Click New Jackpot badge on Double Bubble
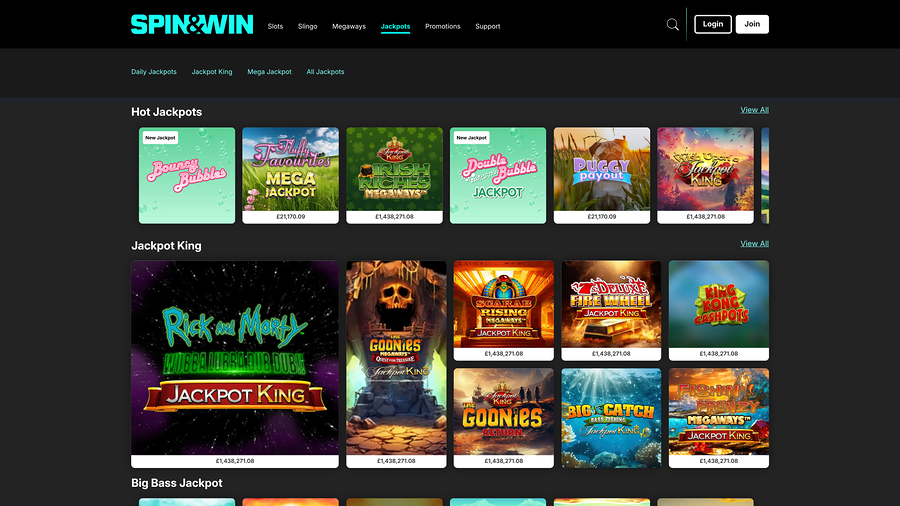This screenshot has width=900, height=506. click(x=471, y=138)
